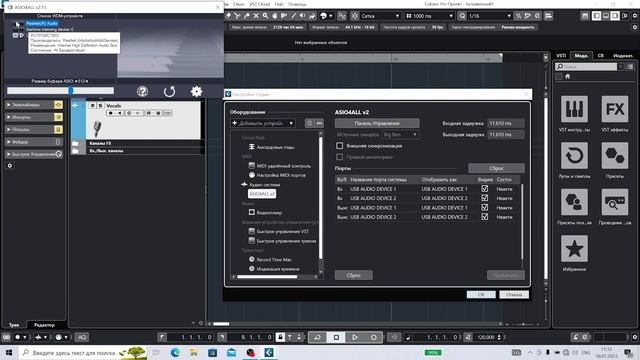Open Microsoft Edge from taskbar
640x360 pixels.
coord(175,352)
